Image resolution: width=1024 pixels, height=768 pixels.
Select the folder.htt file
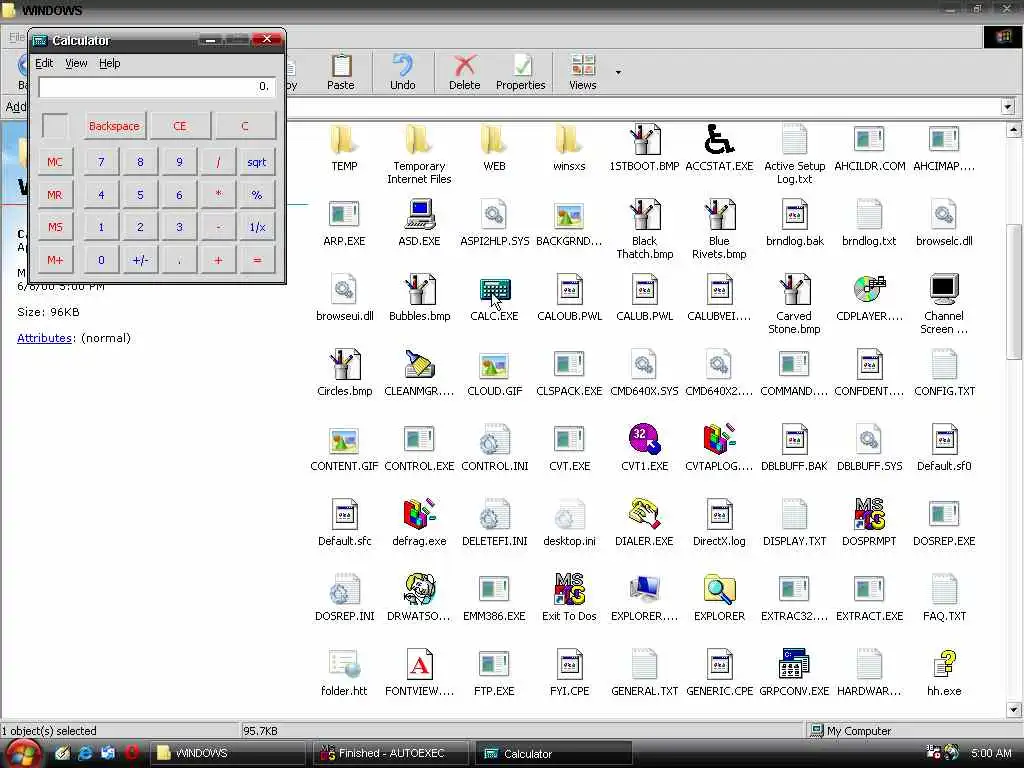[x=344, y=672]
